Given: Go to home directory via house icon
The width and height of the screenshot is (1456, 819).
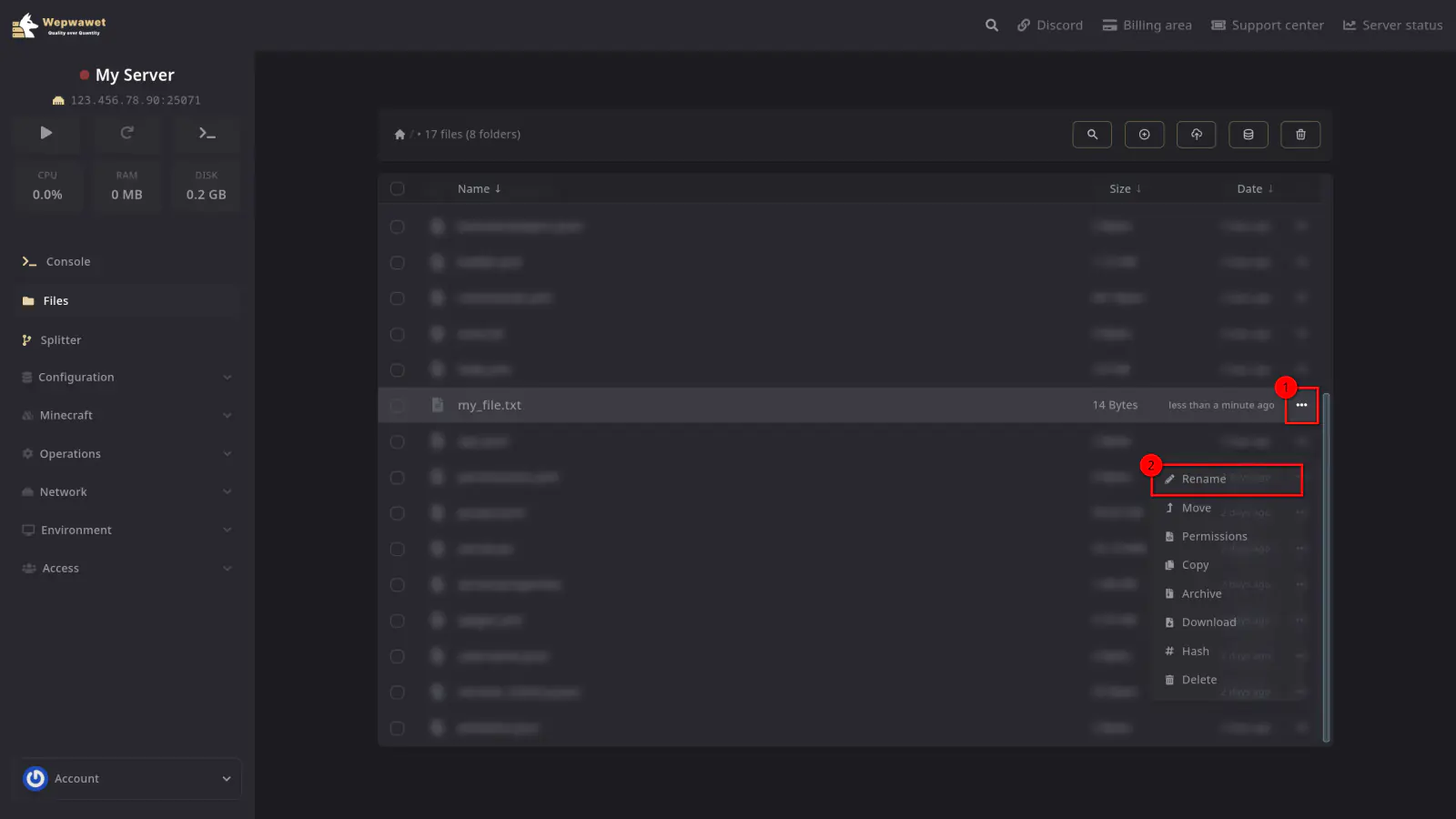Looking at the screenshot, I should [399, 135].
